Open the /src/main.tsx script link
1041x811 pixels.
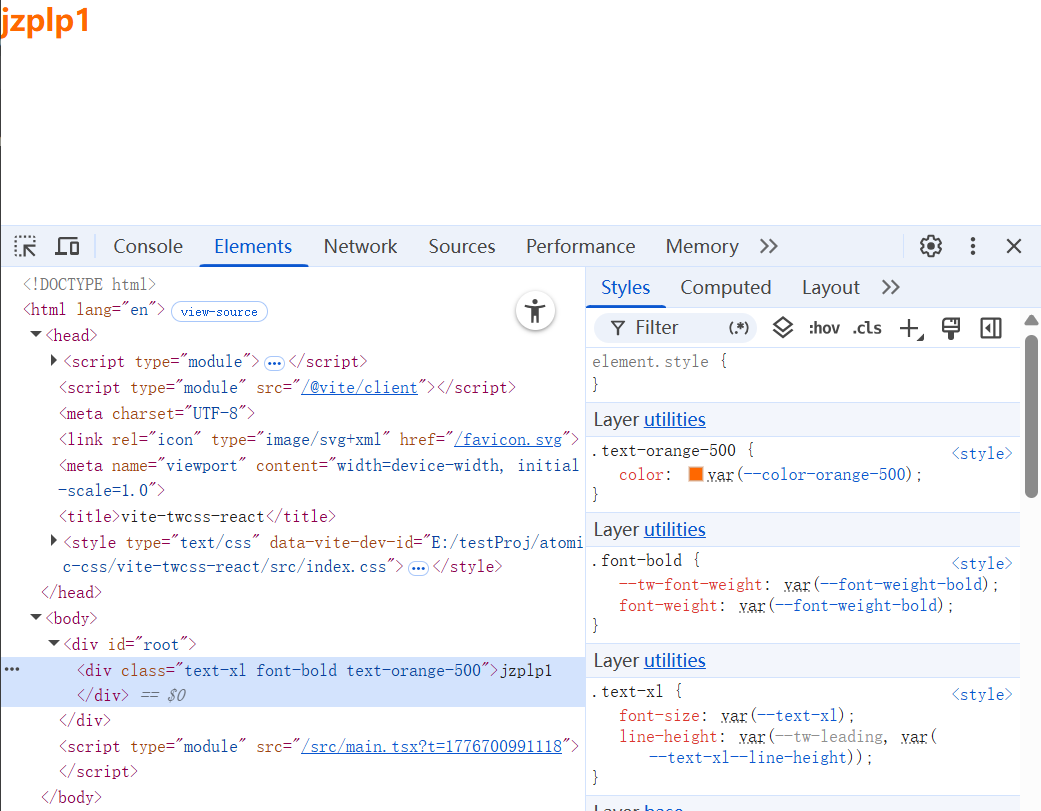point(432,746)
